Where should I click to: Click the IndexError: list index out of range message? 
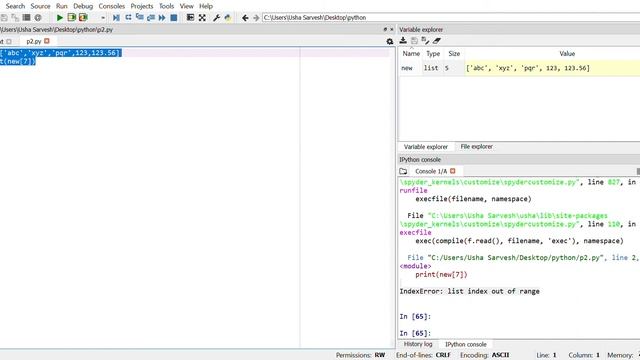[469, 291]
